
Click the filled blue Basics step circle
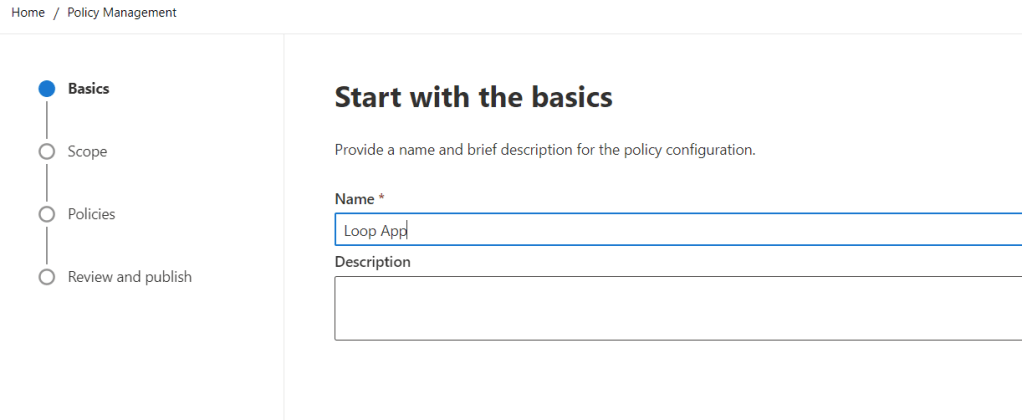click(46, 89)
